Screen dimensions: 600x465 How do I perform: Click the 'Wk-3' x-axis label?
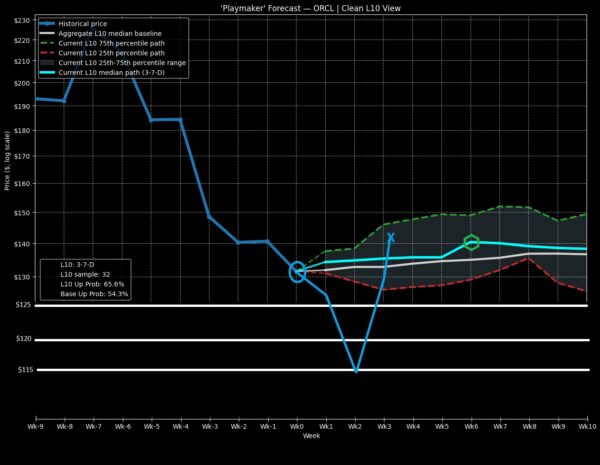point(209,426)
